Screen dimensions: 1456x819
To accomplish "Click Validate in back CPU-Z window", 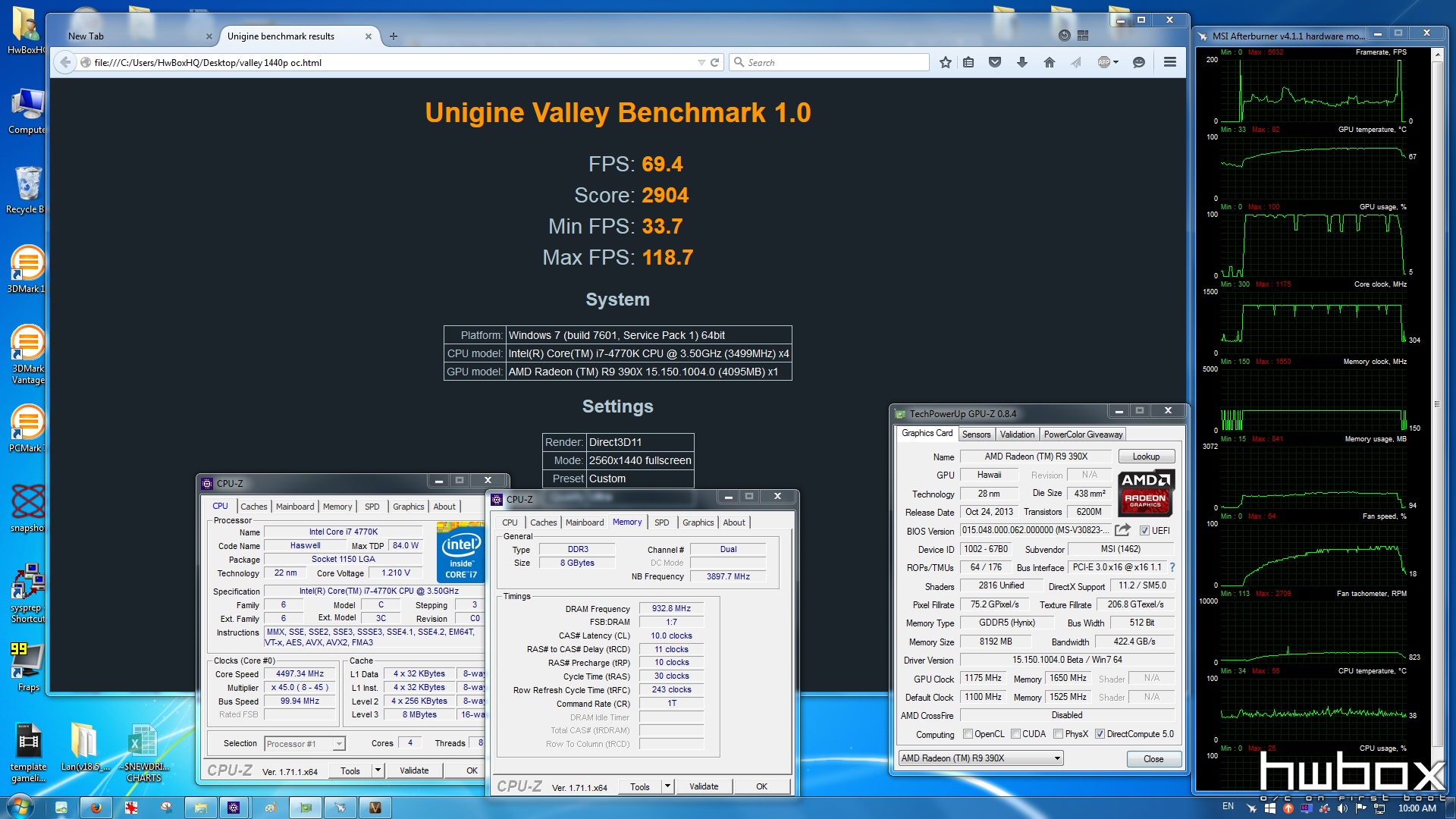I will click(414, 770).
